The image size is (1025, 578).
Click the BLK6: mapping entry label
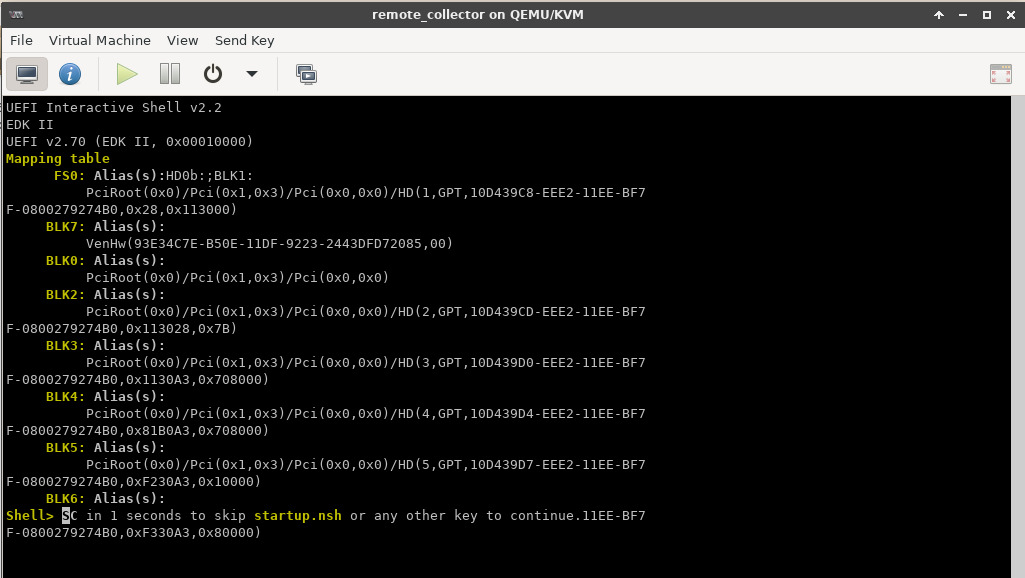pyautogui.click(x=65, y=498)
